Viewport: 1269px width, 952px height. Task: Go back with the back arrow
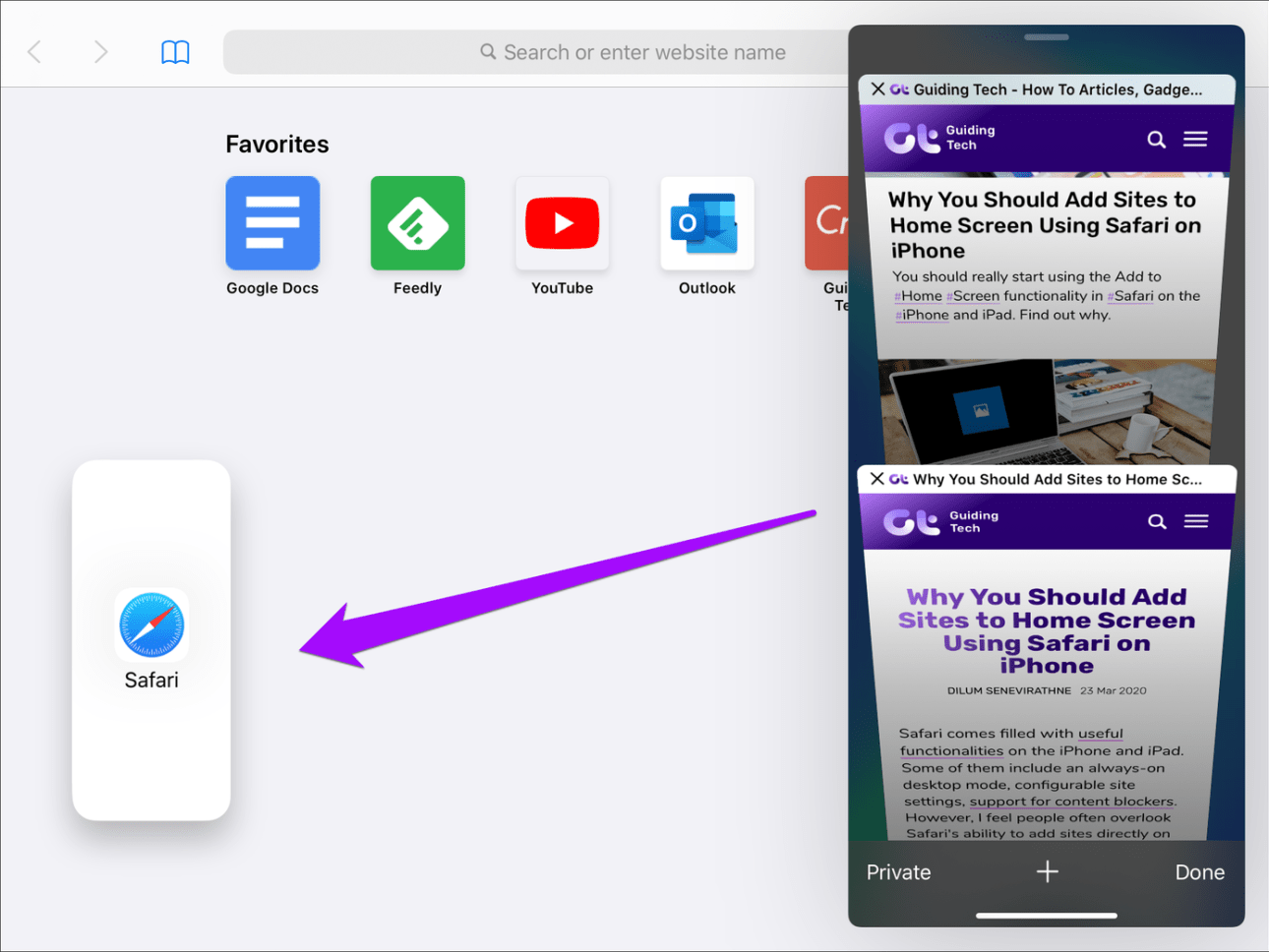34,52
